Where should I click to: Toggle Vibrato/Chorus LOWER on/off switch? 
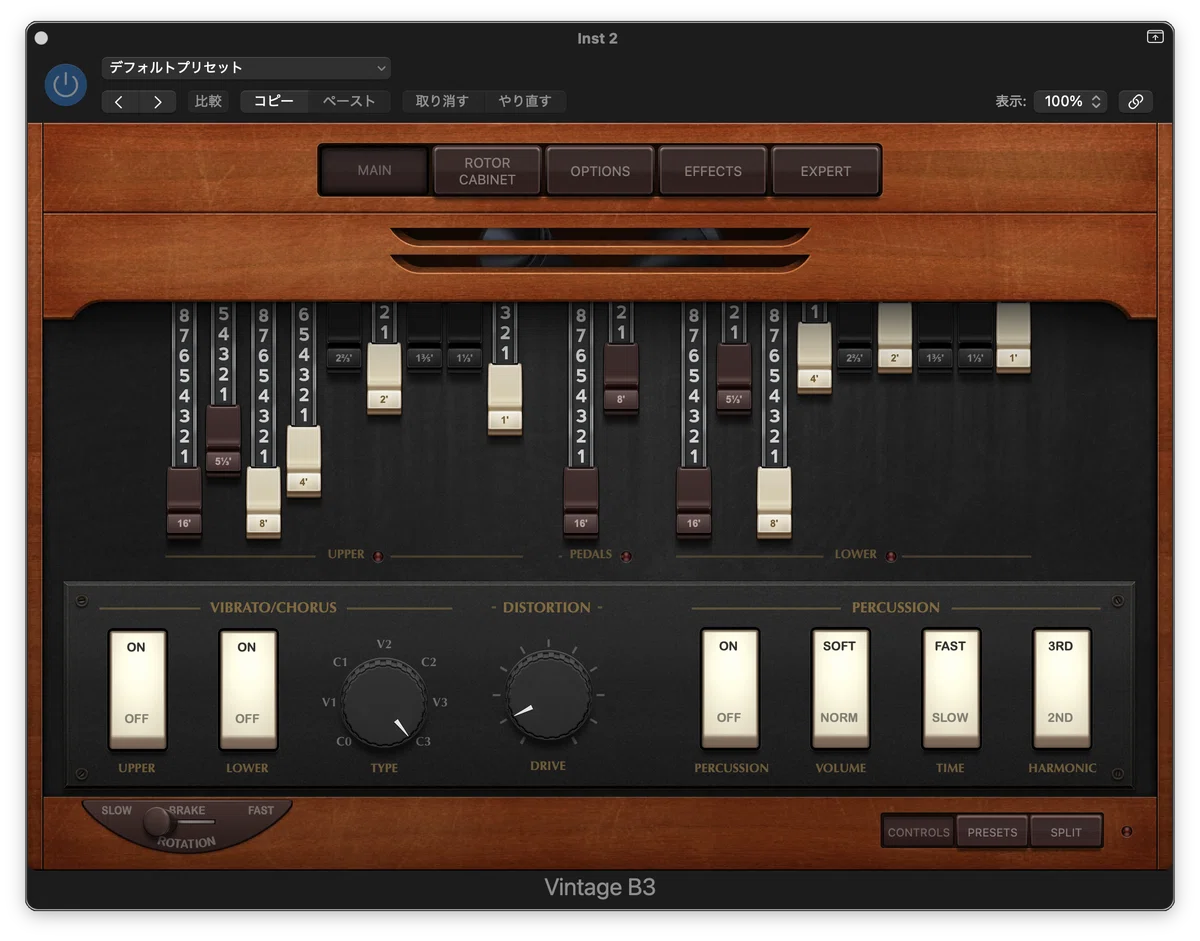(x=248, y=688)
